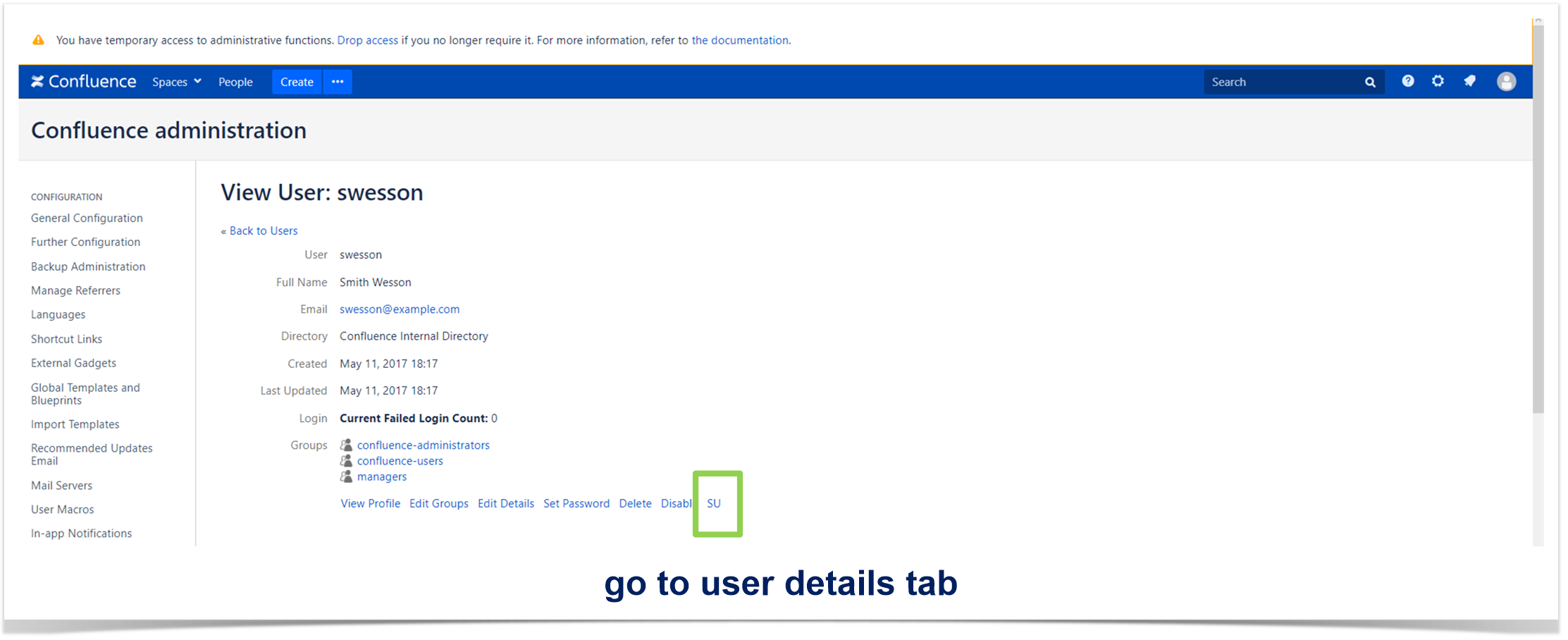This screenshot has height=640, width=1568.
Task: Click the Delete user link
Action: tap(636, 503)
